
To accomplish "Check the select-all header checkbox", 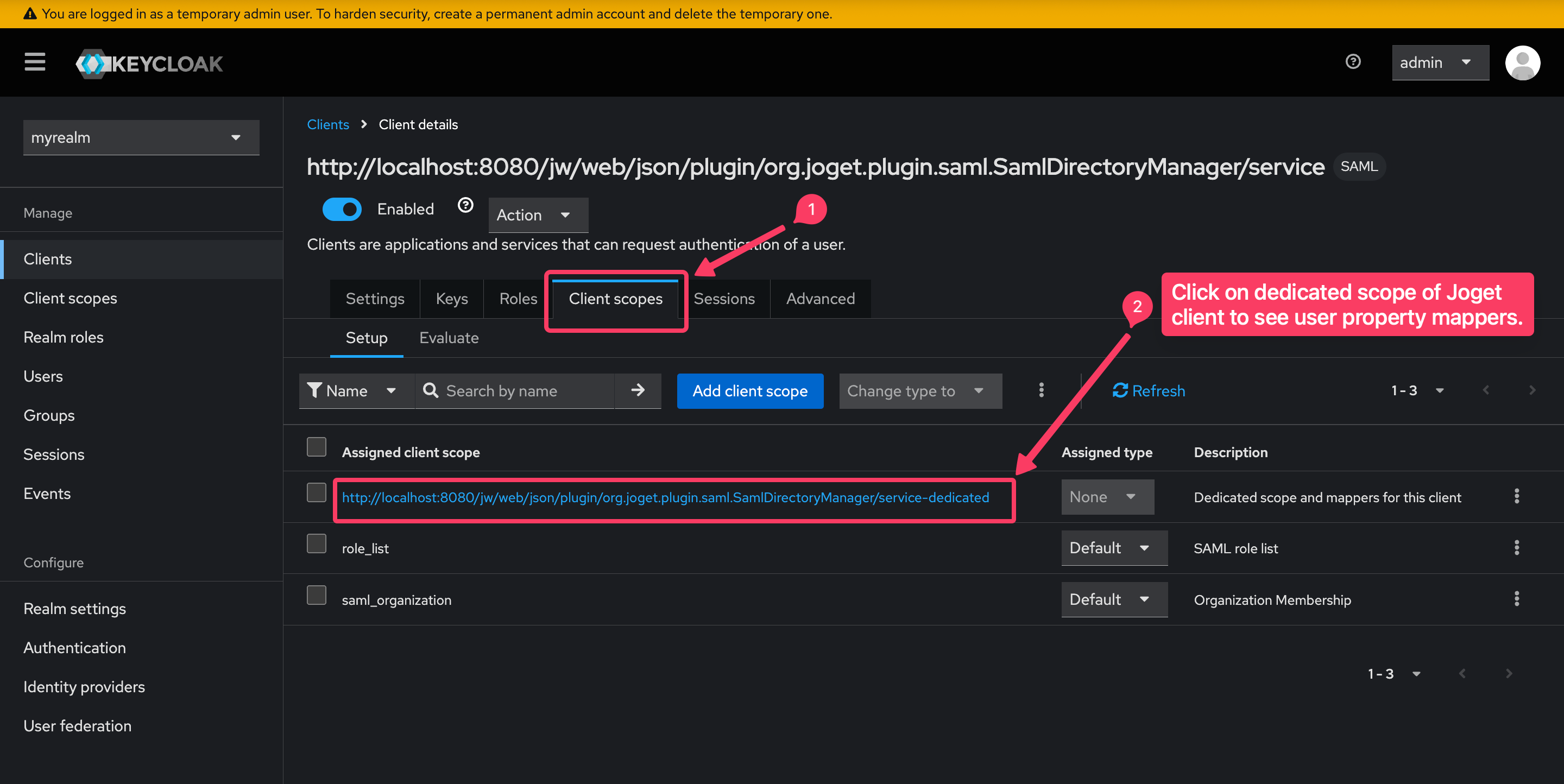I will (x=316, y=447).
